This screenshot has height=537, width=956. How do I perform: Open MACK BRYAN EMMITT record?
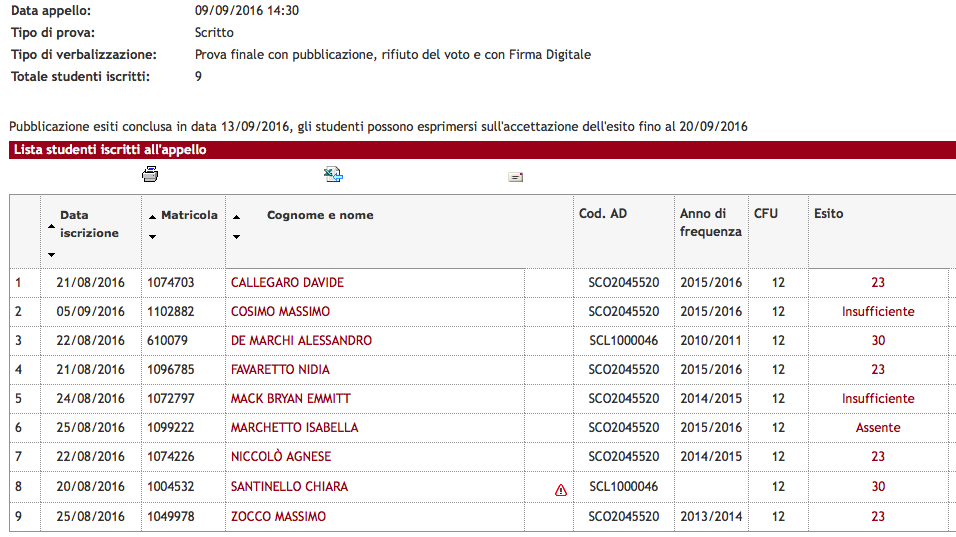click(x=291, y=399)
